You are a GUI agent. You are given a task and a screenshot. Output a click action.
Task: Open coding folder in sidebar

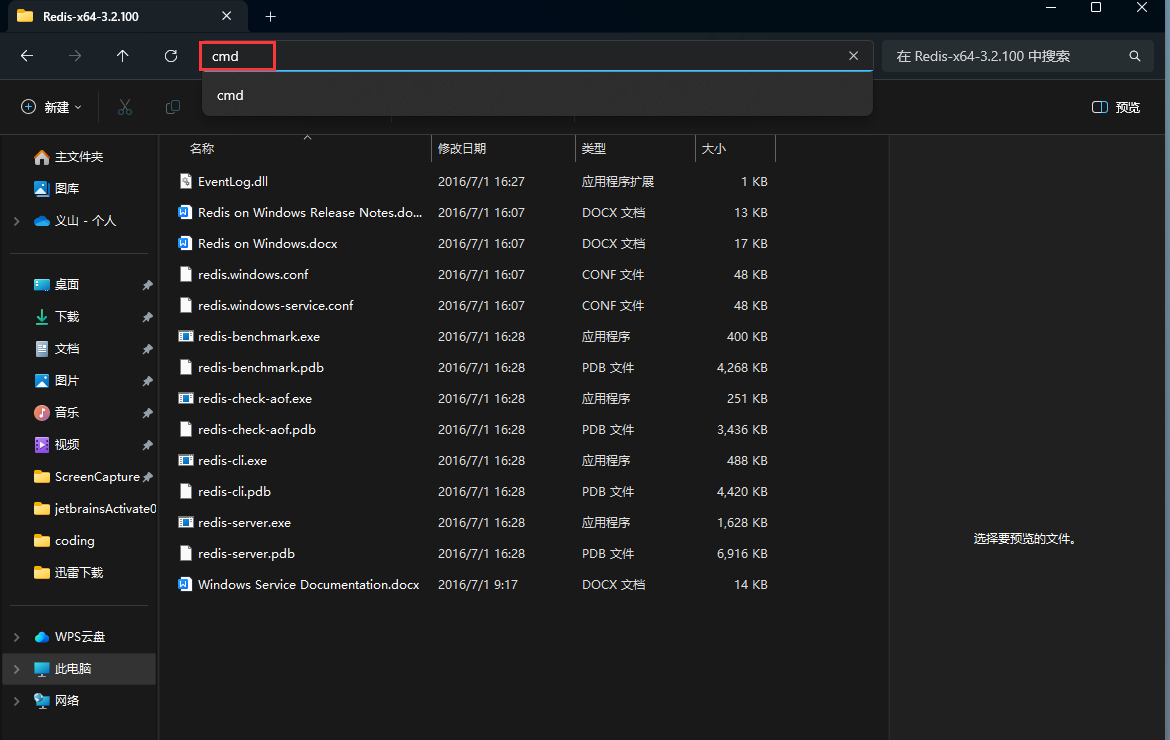pyautogui.click(x=75, y=541)
